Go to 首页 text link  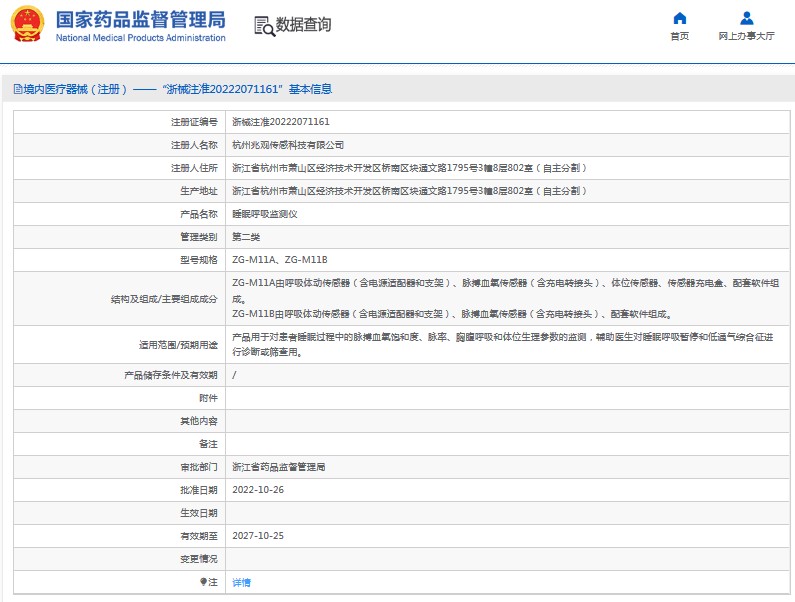point(679,36)
